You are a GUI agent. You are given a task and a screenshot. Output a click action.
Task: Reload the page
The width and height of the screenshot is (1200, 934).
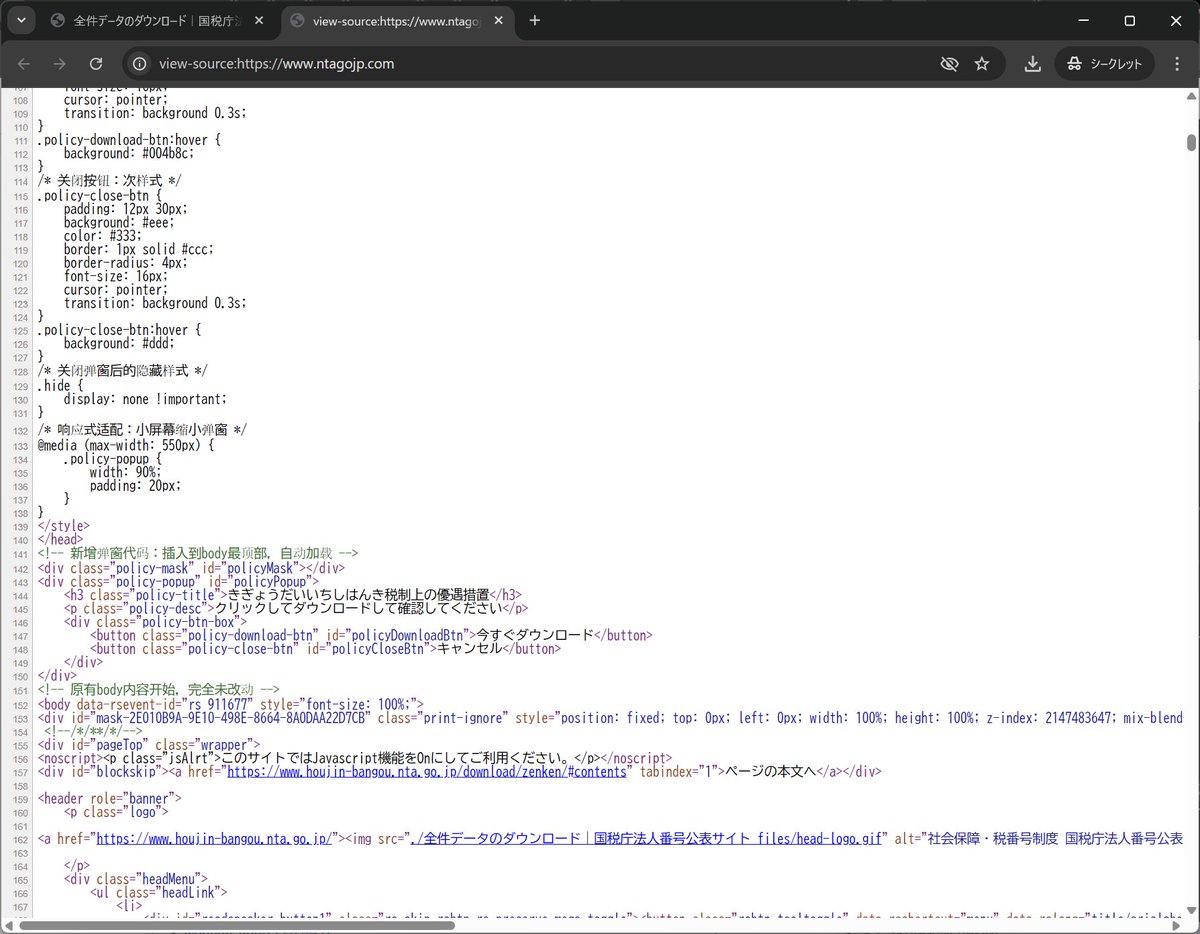click(x=96, y=64)
